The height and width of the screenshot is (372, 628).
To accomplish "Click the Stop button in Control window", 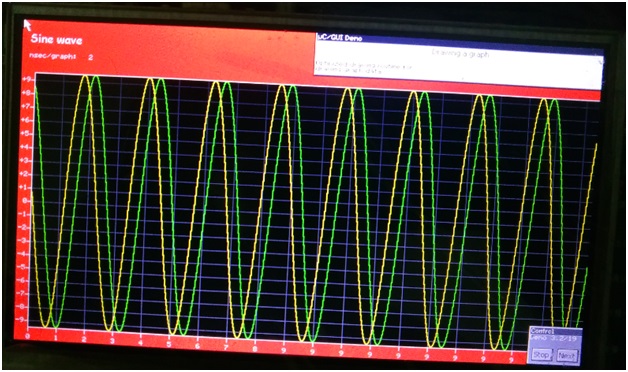I will click(541, 354).
